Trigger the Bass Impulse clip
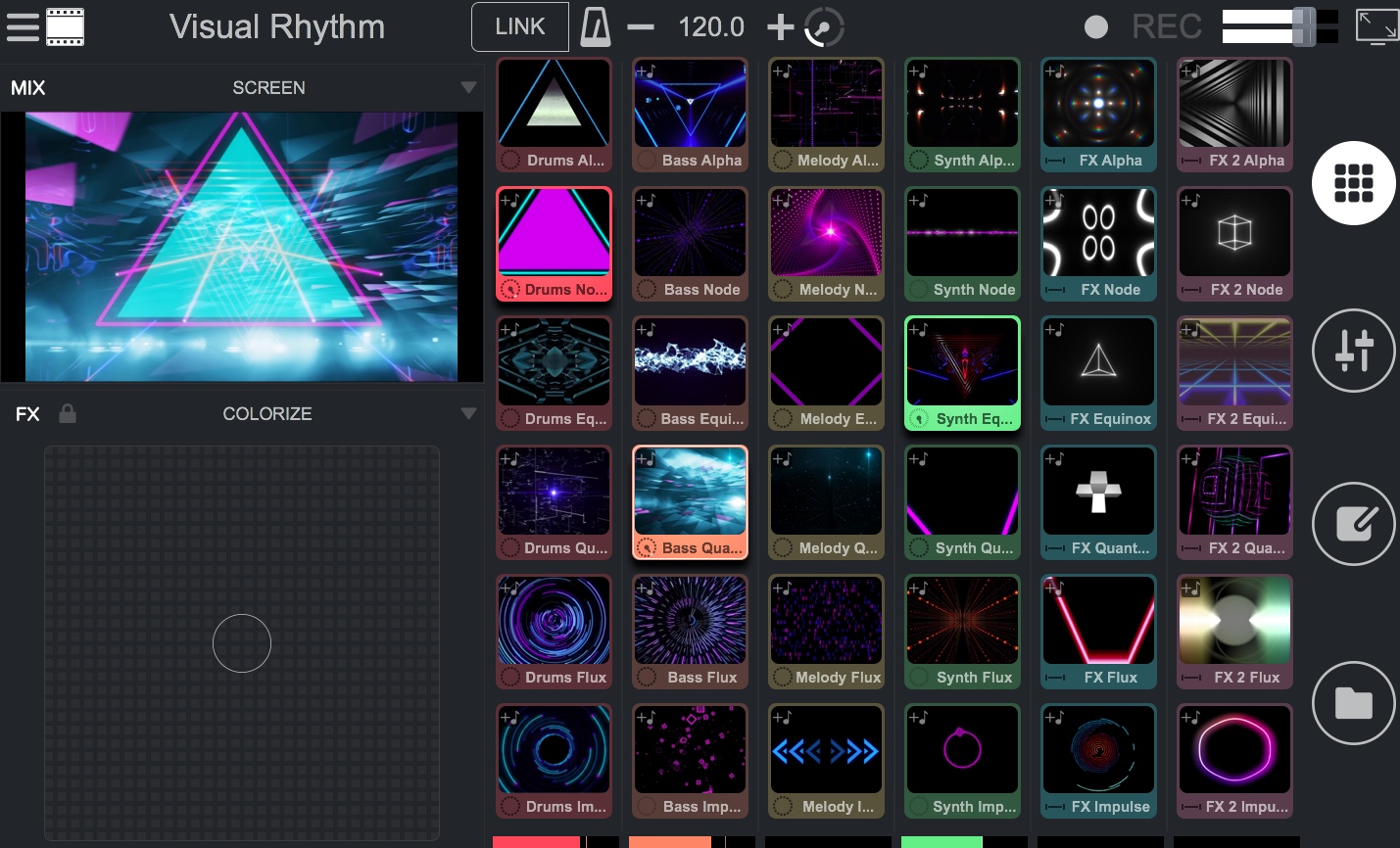Screen dimensions: 1400x848 click(691, 761)
